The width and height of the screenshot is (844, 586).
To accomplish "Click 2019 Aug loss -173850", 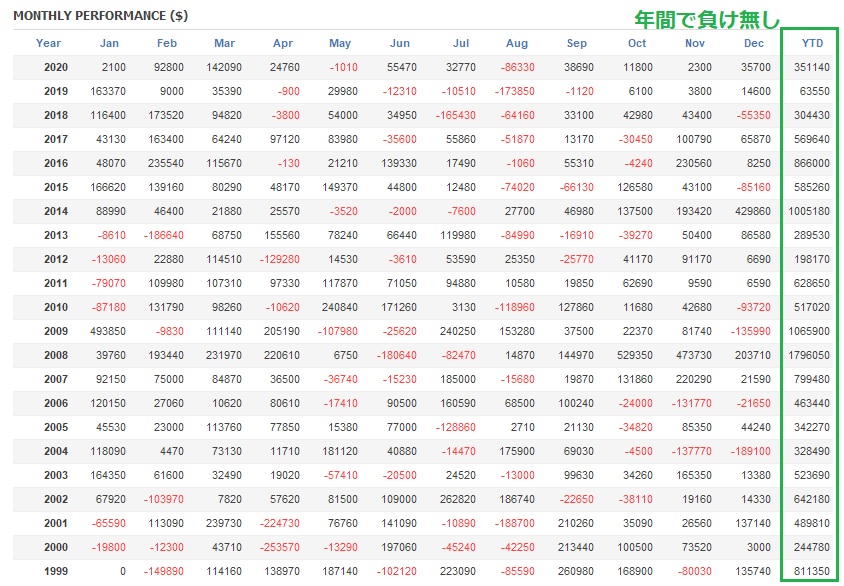I will pos(515,91).
